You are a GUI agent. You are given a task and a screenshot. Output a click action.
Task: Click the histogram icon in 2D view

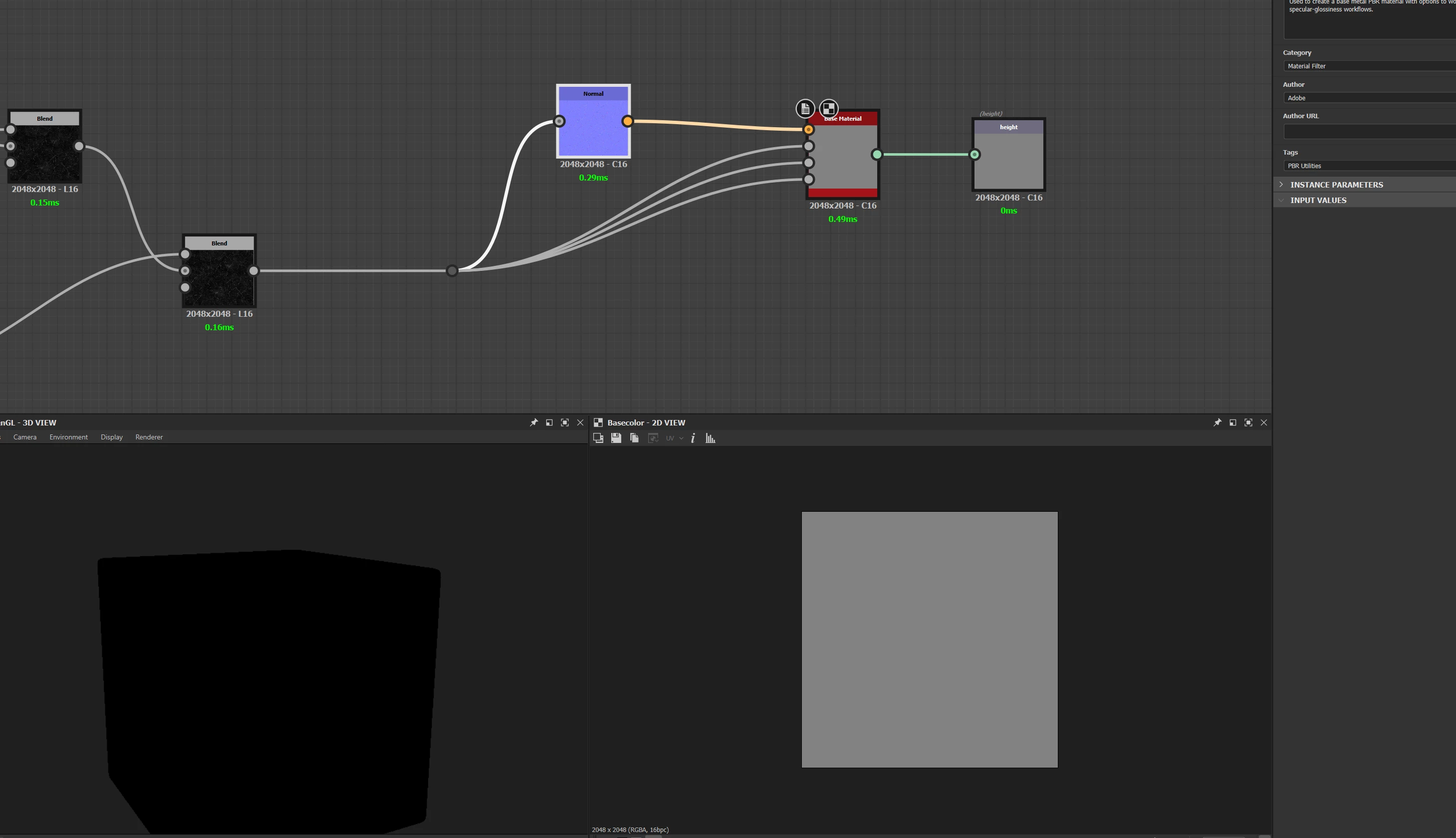(711, 438)
